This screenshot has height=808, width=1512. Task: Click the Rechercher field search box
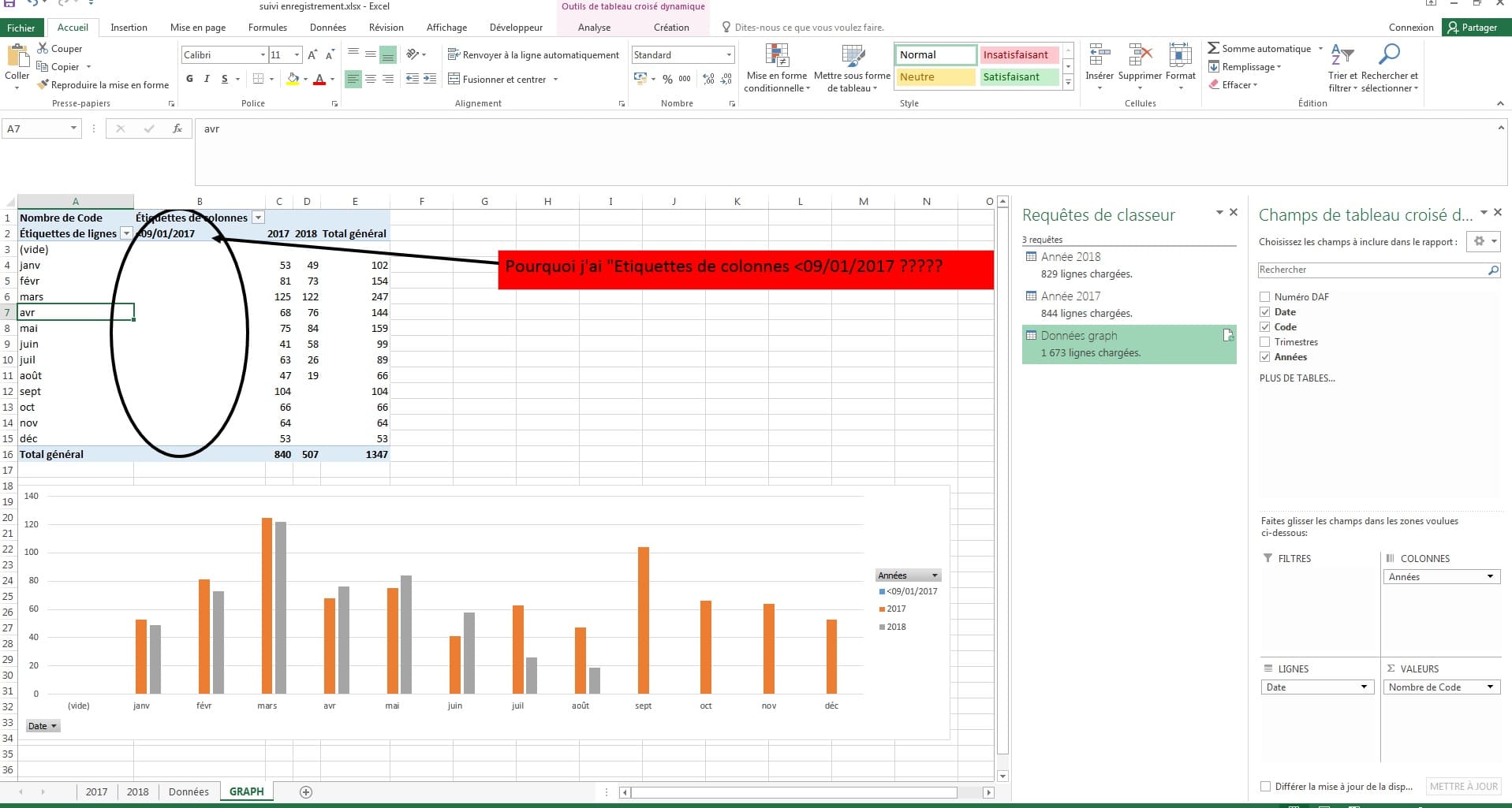1371,270
